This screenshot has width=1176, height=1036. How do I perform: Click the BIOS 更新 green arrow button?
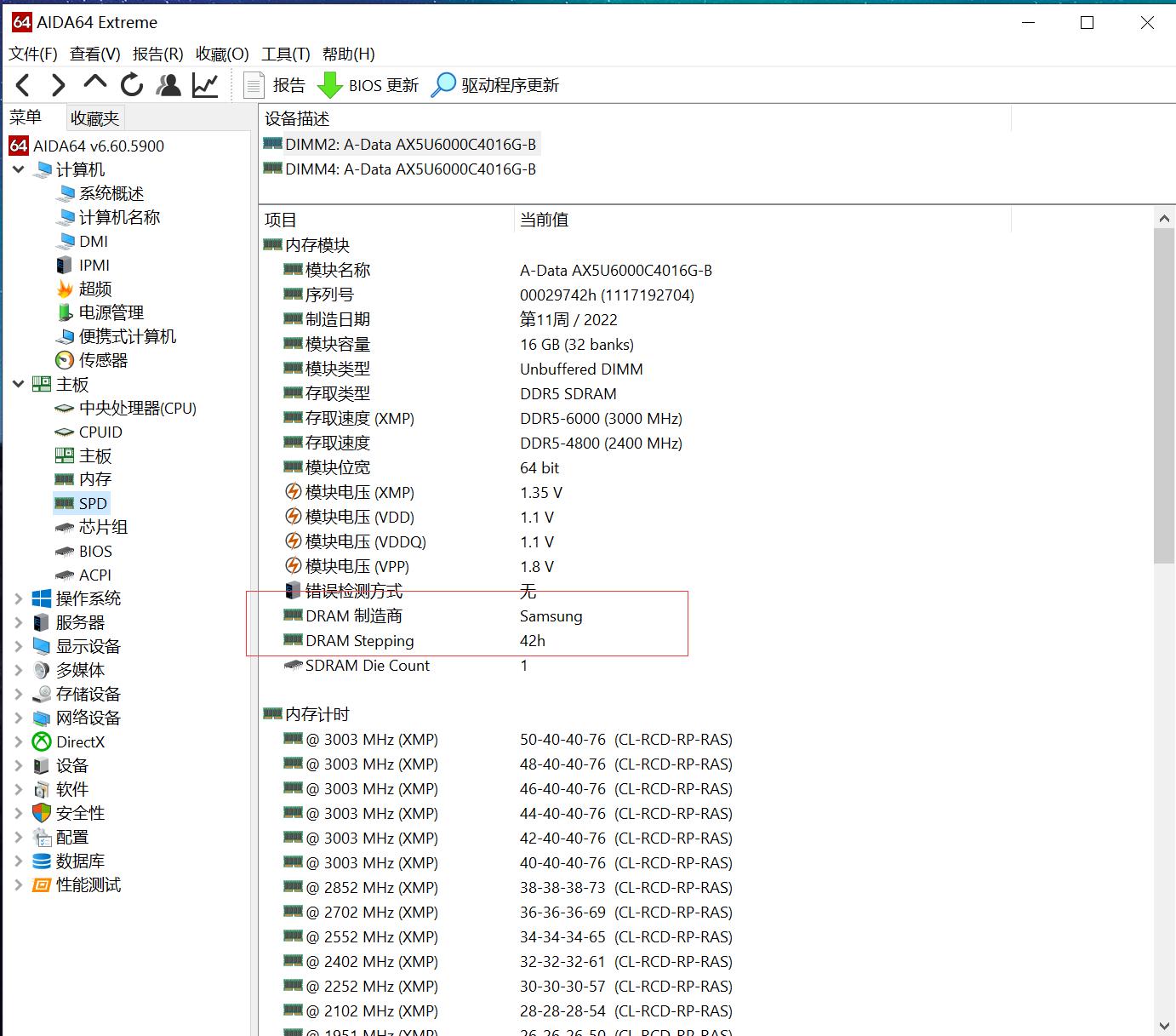click(x=368, y=85)
